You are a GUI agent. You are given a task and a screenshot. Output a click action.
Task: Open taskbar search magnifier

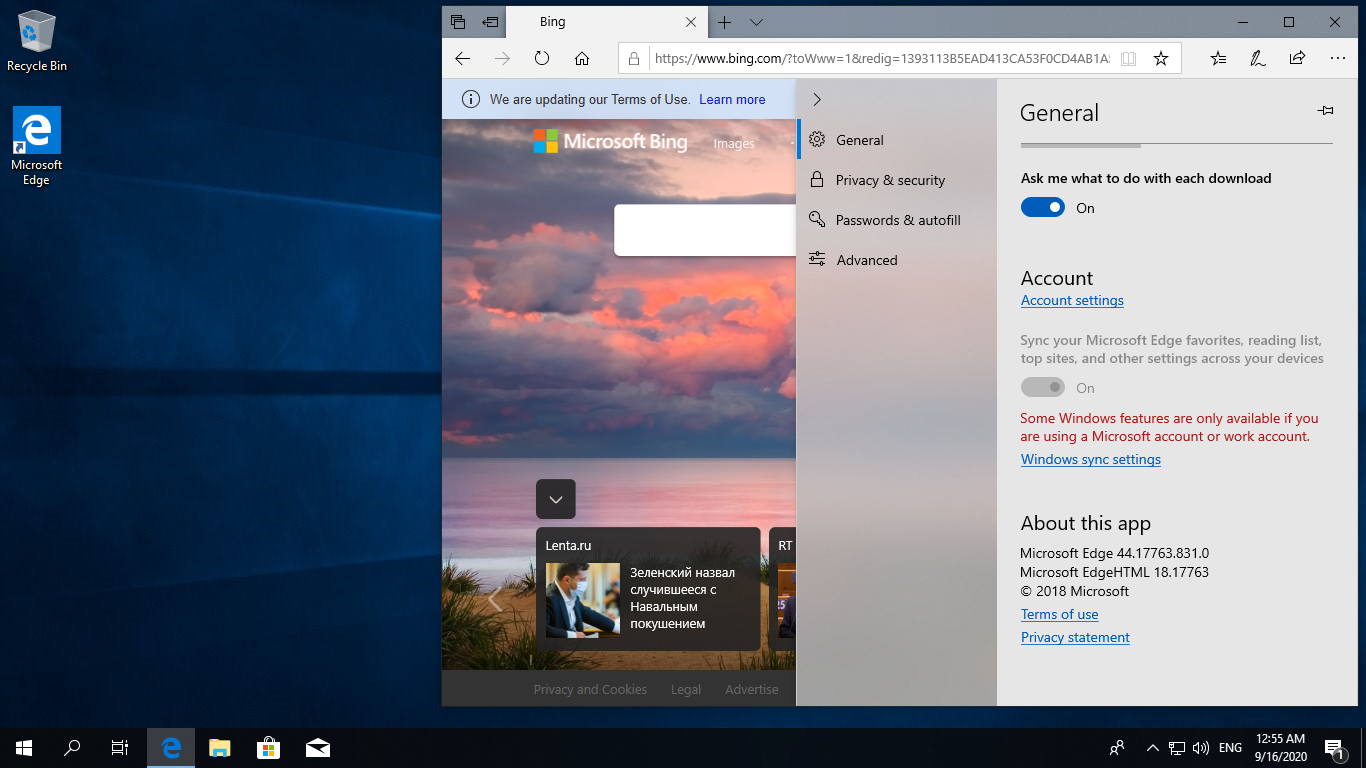click(x=72, y=747)
